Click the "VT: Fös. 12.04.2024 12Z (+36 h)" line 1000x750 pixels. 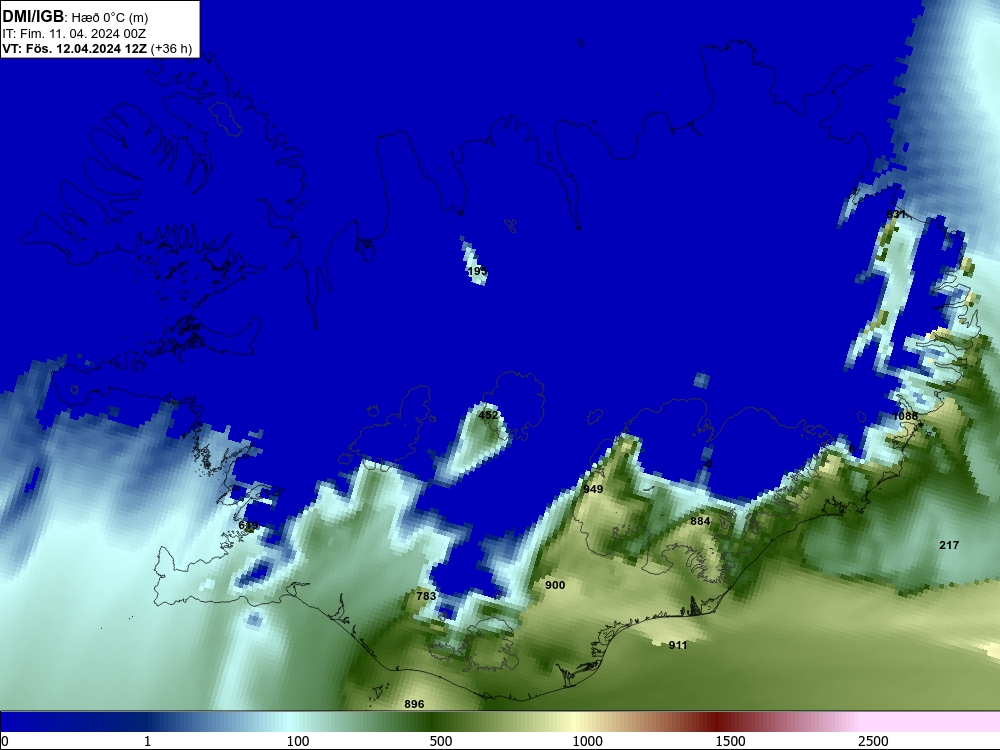tap(97, 49)
